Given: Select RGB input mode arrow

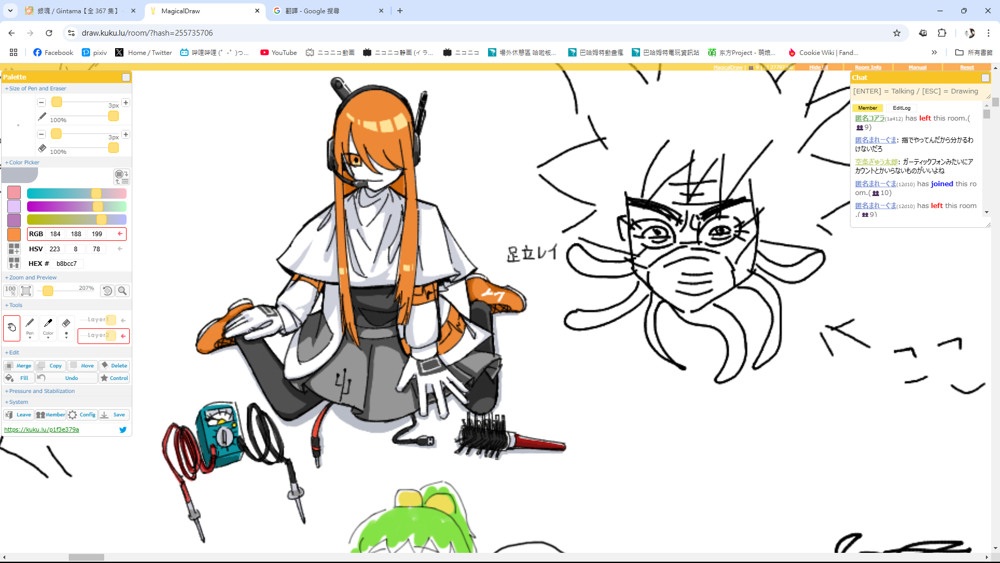Looking at the screenshot, I should [x=120, y=234].
